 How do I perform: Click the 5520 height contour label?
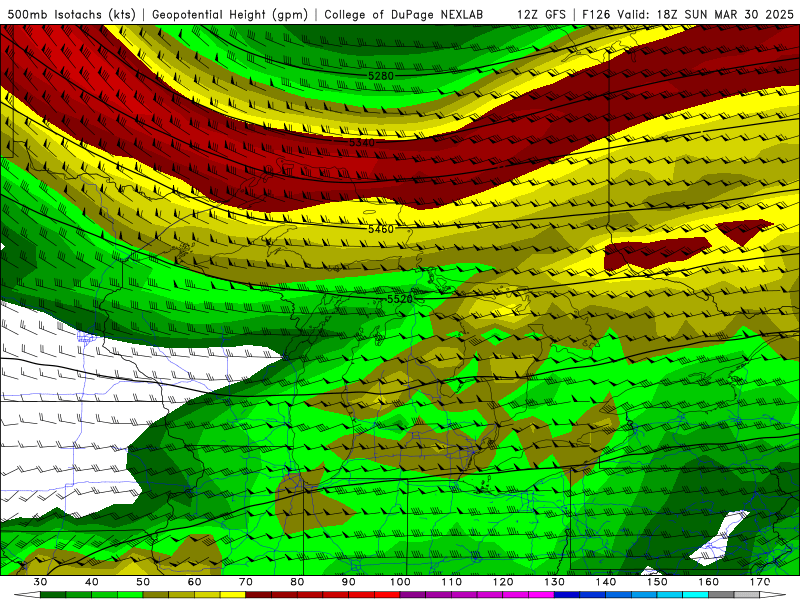(x=399, y=299)
